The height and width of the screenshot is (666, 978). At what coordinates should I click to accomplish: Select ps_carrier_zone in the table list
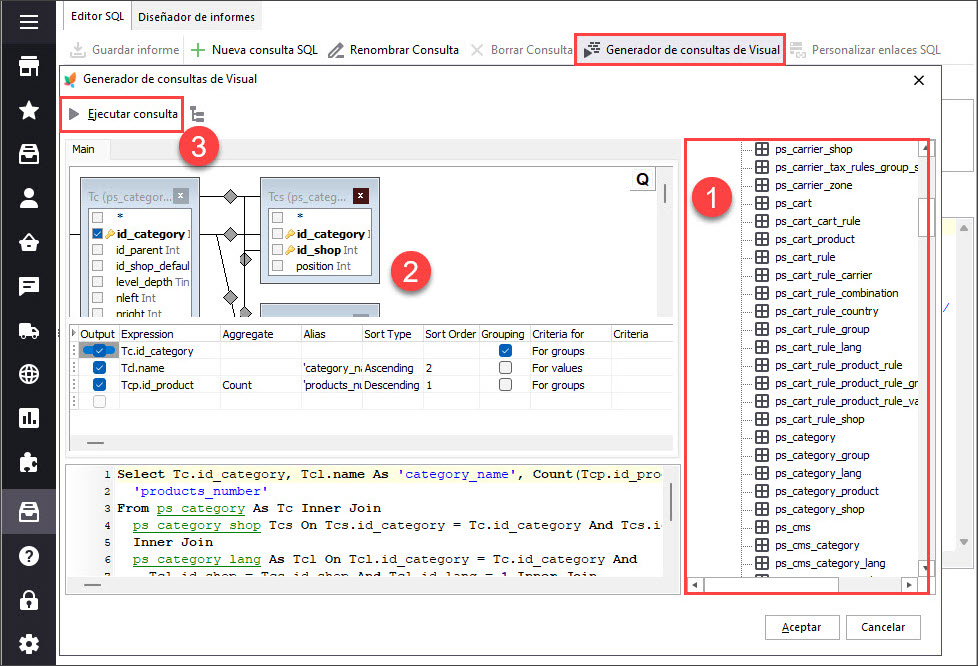813,185
